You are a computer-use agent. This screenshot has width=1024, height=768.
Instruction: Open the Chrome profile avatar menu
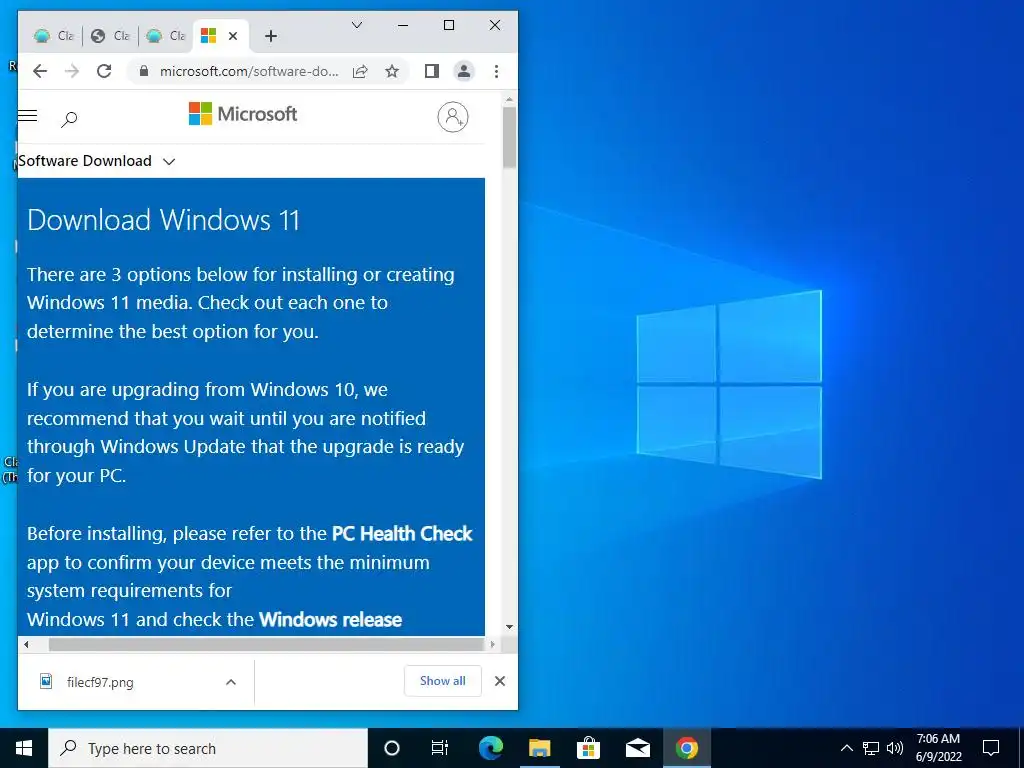coord(464,71)
